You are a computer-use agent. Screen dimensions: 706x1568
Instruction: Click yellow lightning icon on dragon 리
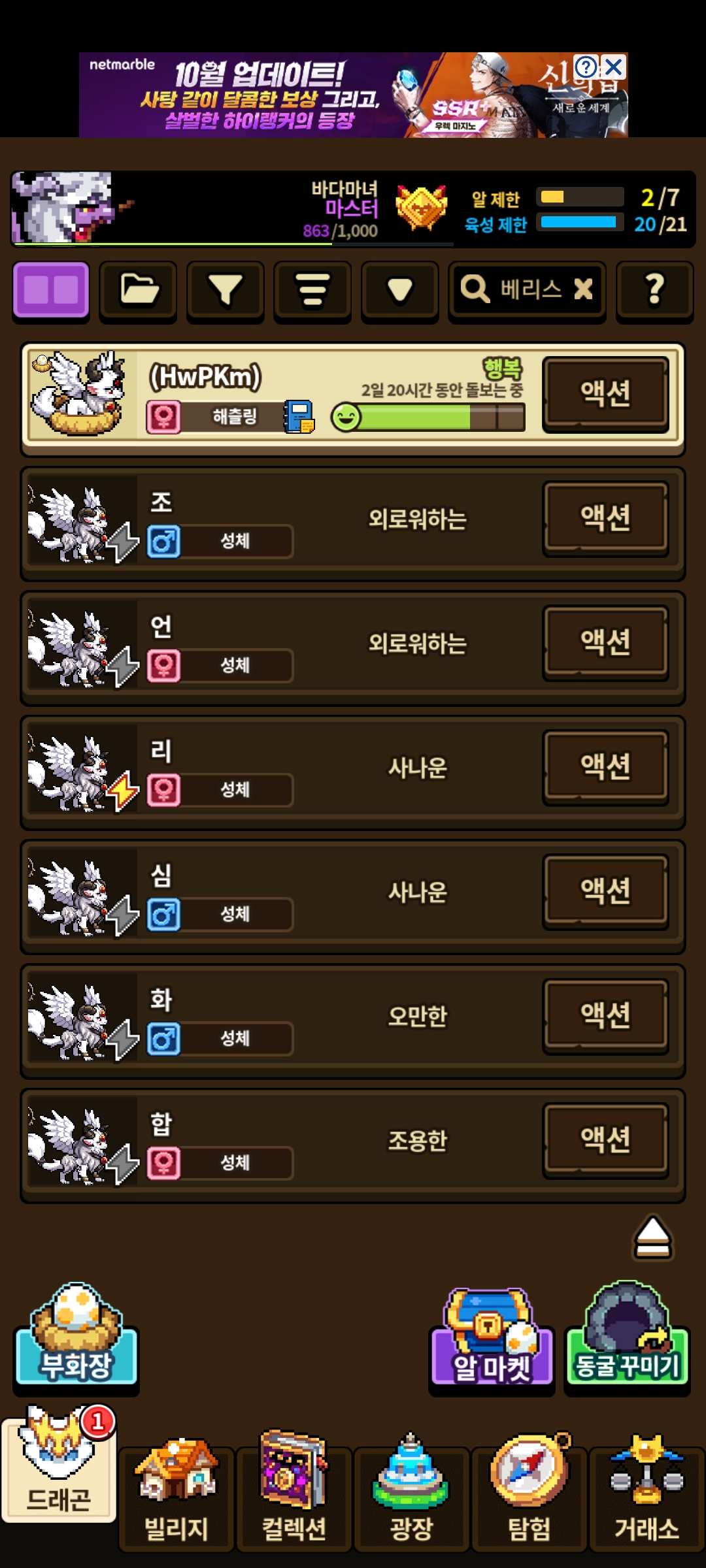point(122,791)
